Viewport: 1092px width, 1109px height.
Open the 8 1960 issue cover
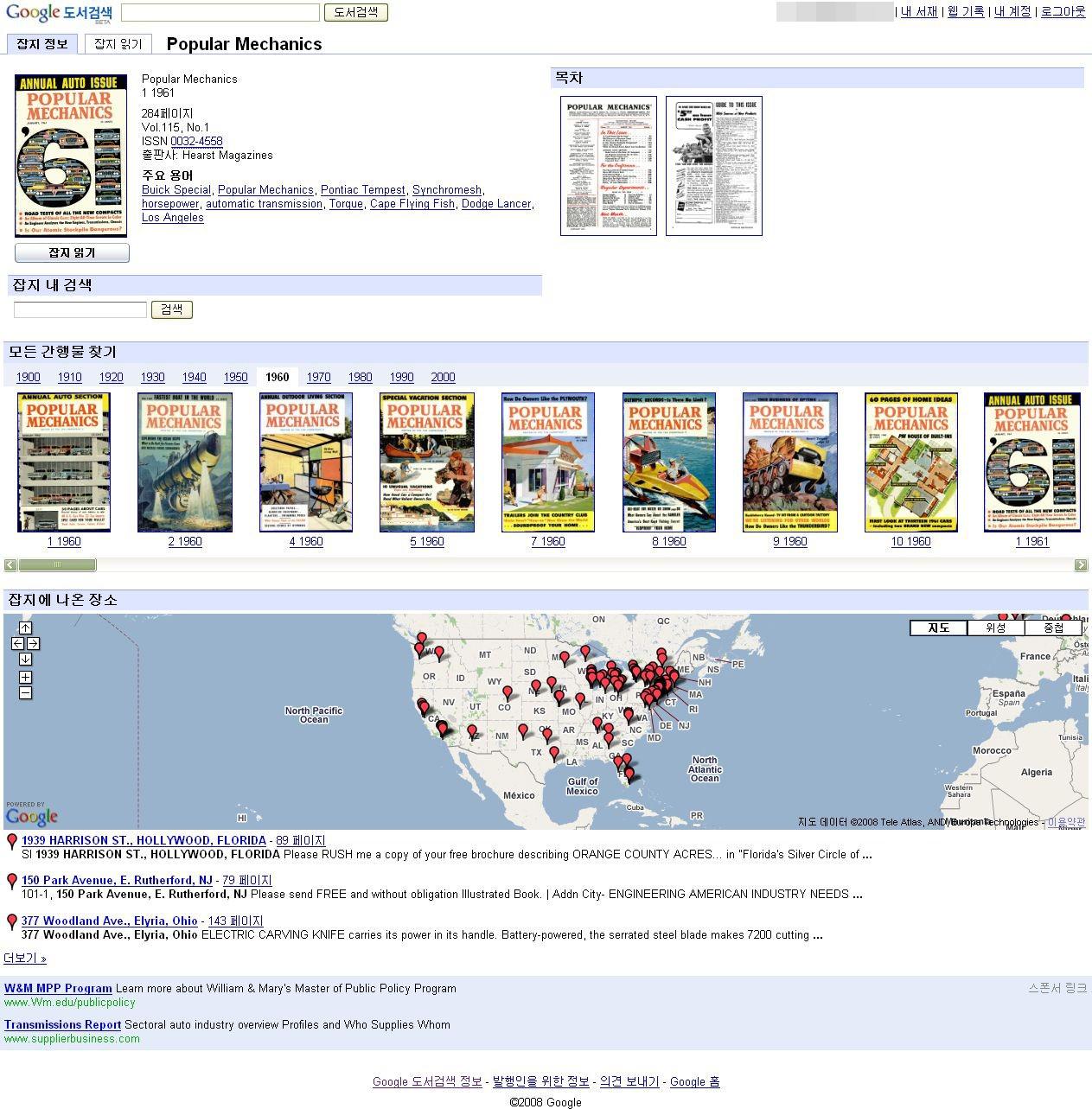(x=669, y=462)
